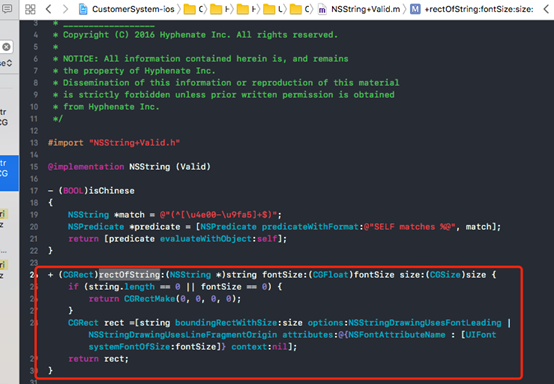
Task: Open the CustomerSystem-ios jump bar segment
Action: (x=133, y=9)
